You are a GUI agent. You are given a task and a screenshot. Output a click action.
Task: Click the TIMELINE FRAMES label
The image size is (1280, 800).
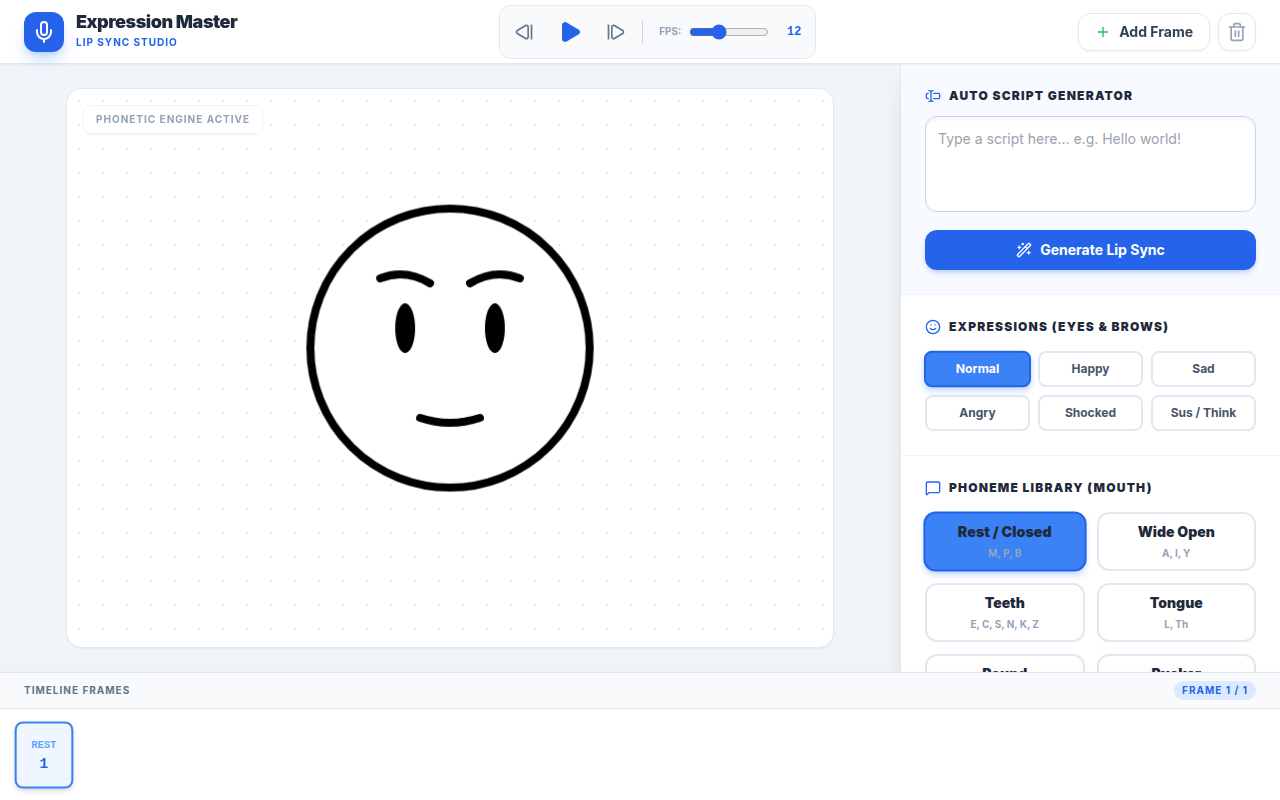[x=77, y=690]
